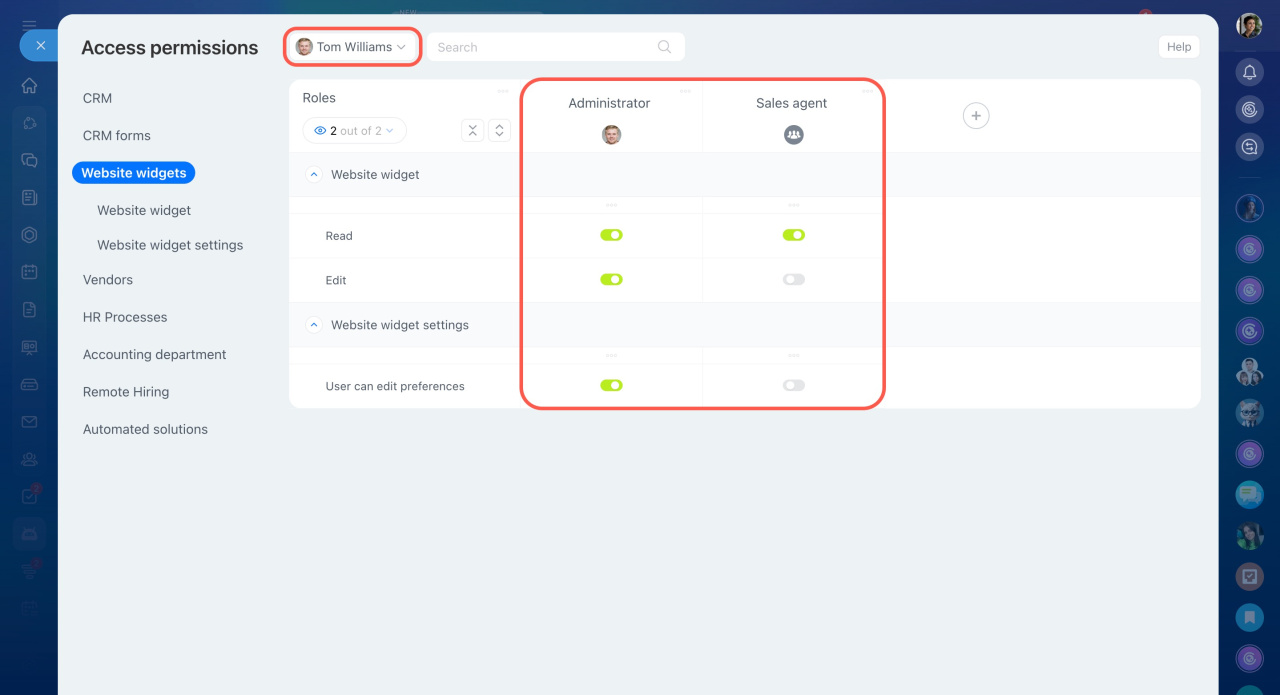Click the magnifier icon in the search box
The width and height of the screenshot is (1280, 695).
click(664, 47)
